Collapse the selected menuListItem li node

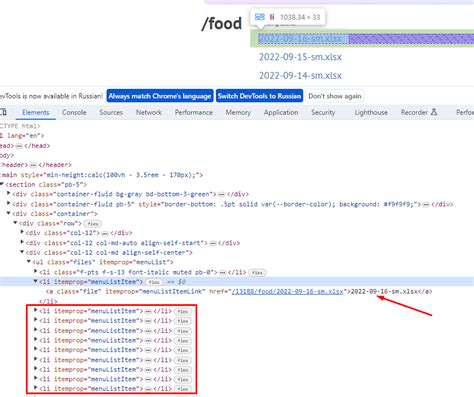(36, 282)
